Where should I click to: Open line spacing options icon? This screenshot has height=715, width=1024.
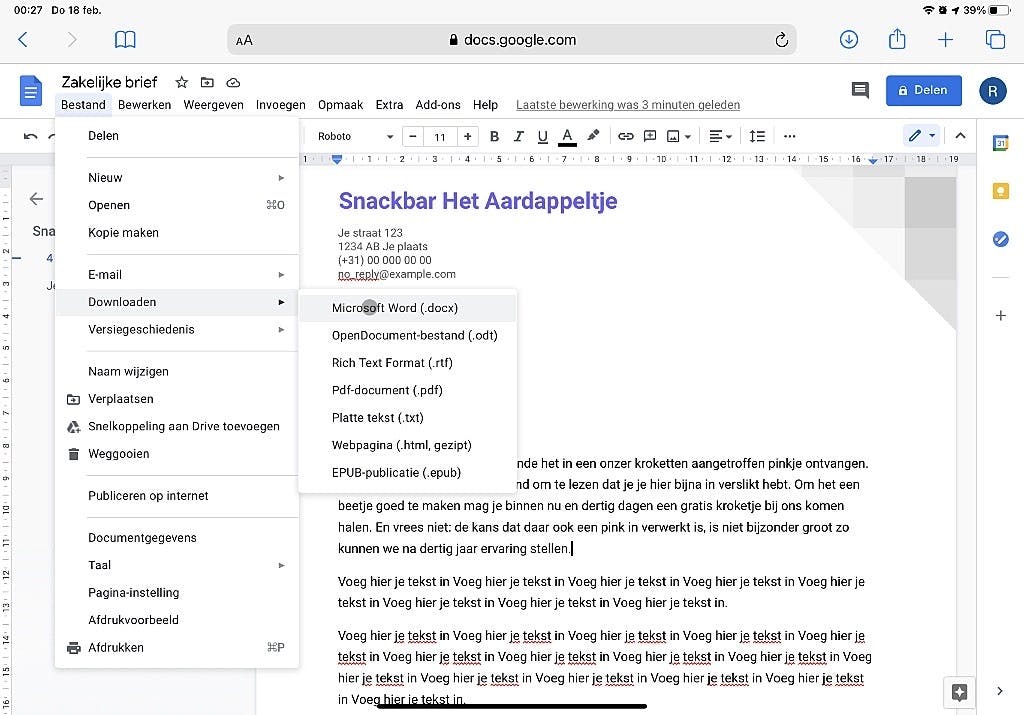757,136
